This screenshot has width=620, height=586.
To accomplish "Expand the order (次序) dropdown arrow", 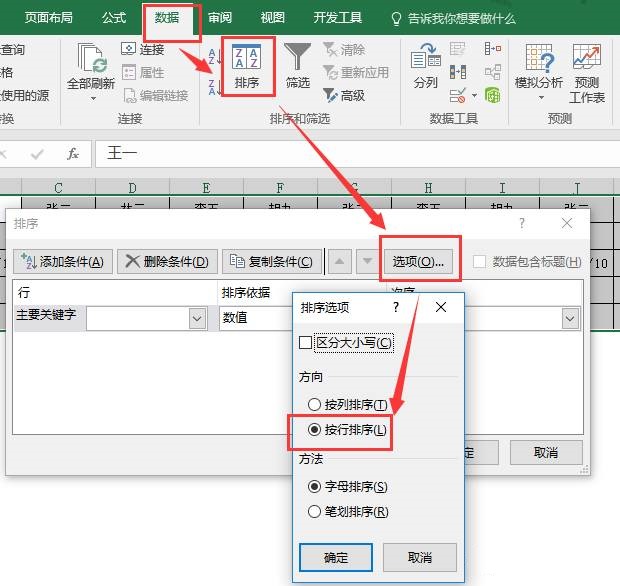I will pos(570,318).
